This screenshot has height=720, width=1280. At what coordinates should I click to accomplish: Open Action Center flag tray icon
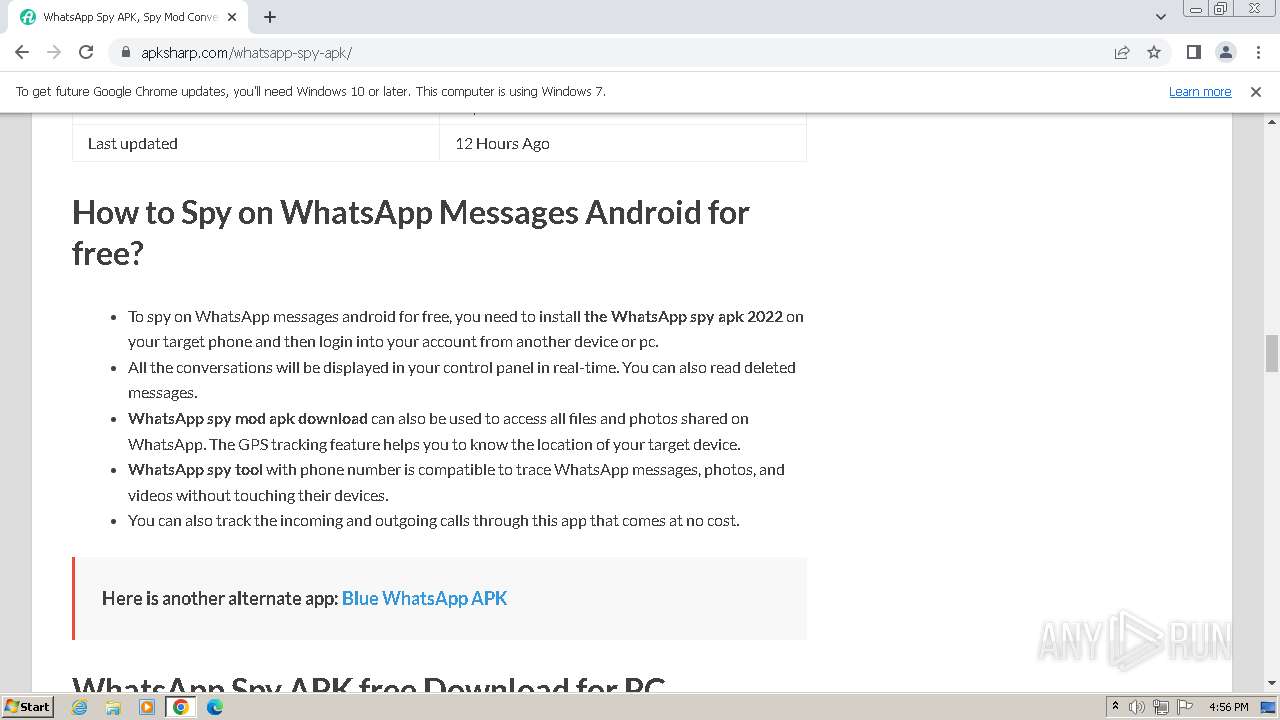[x=1185, y=707]
